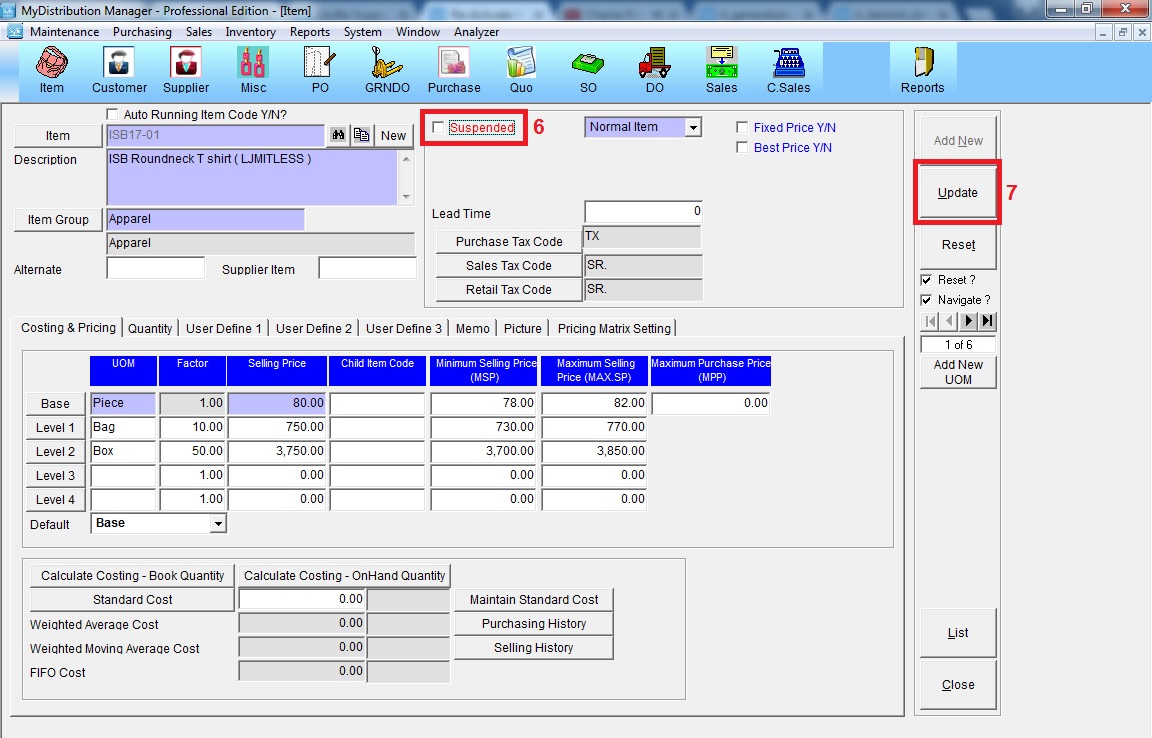Open the Default UOM Base dropdown
The height and width of the screenshot is (738, 1152).
(x=218, y=524)
